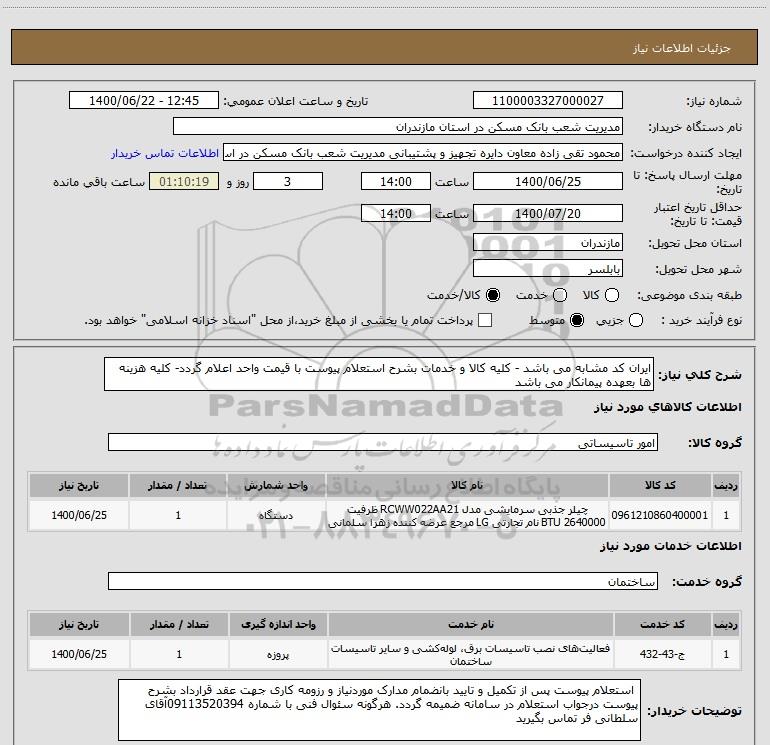The width and height of the screenshot is (770, 745).
Task: Click the جزئیات اطلاعات نیاز header bar
Action: (385, 47)
